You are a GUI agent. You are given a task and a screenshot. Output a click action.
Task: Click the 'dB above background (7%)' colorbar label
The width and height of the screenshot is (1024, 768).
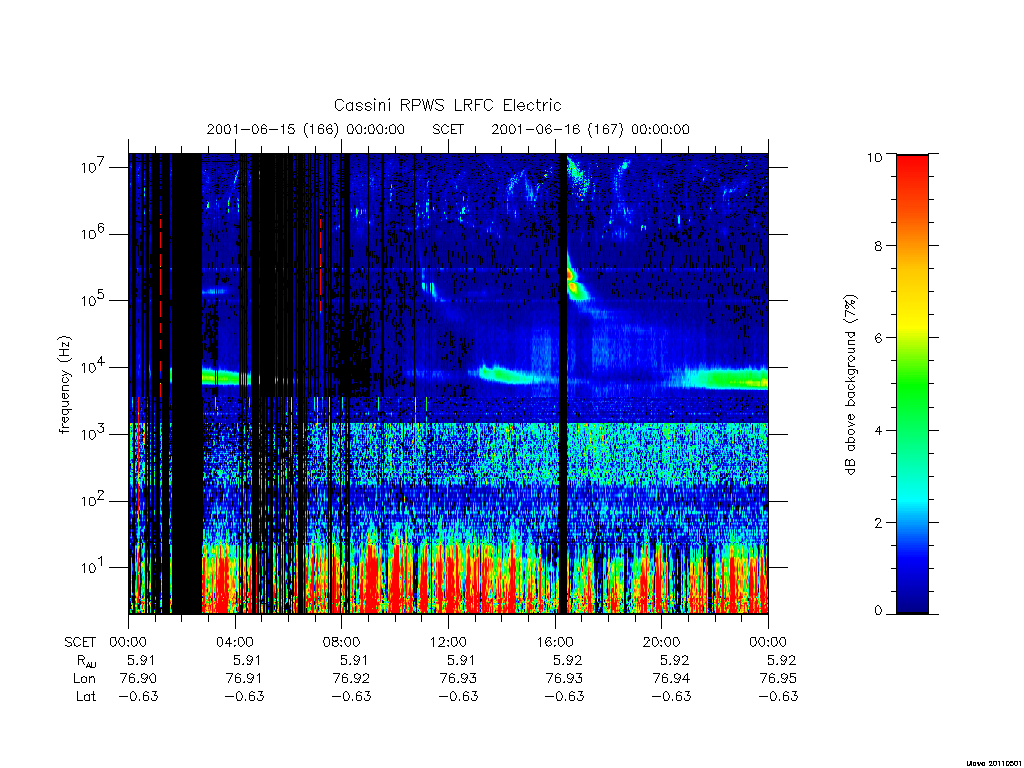coord(850,385)
